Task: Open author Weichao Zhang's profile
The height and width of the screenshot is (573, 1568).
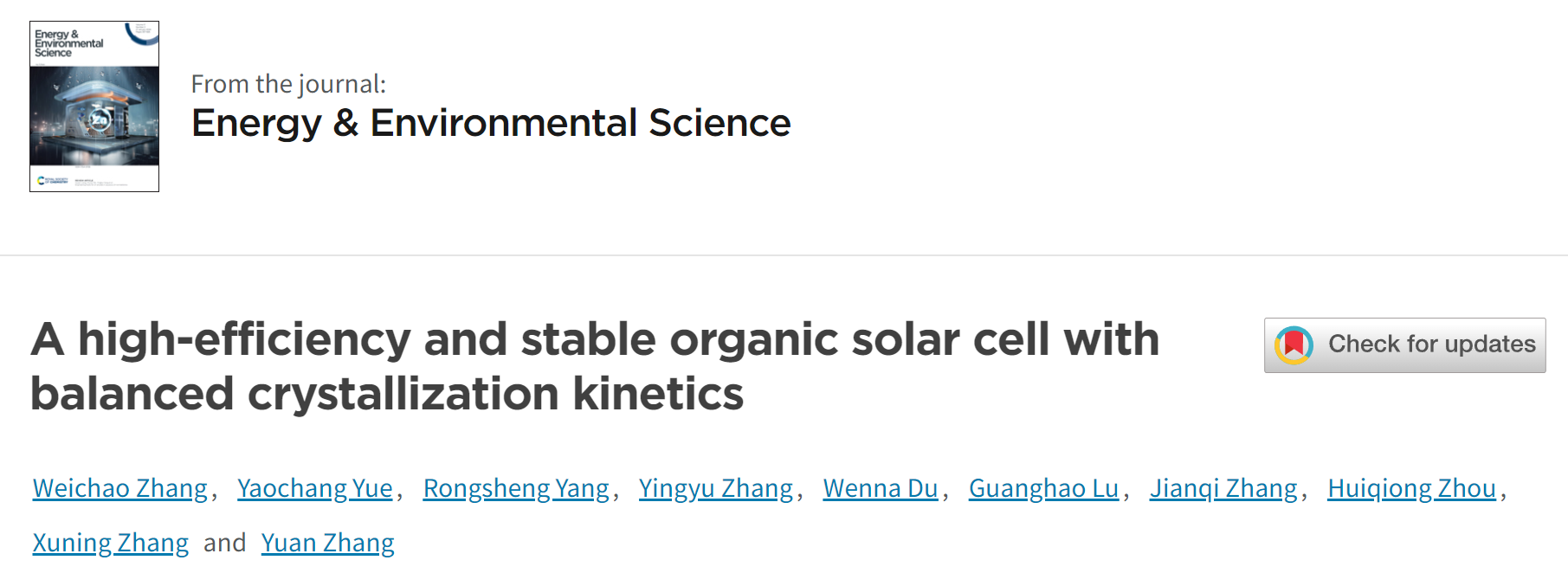Action: [120, 488]
